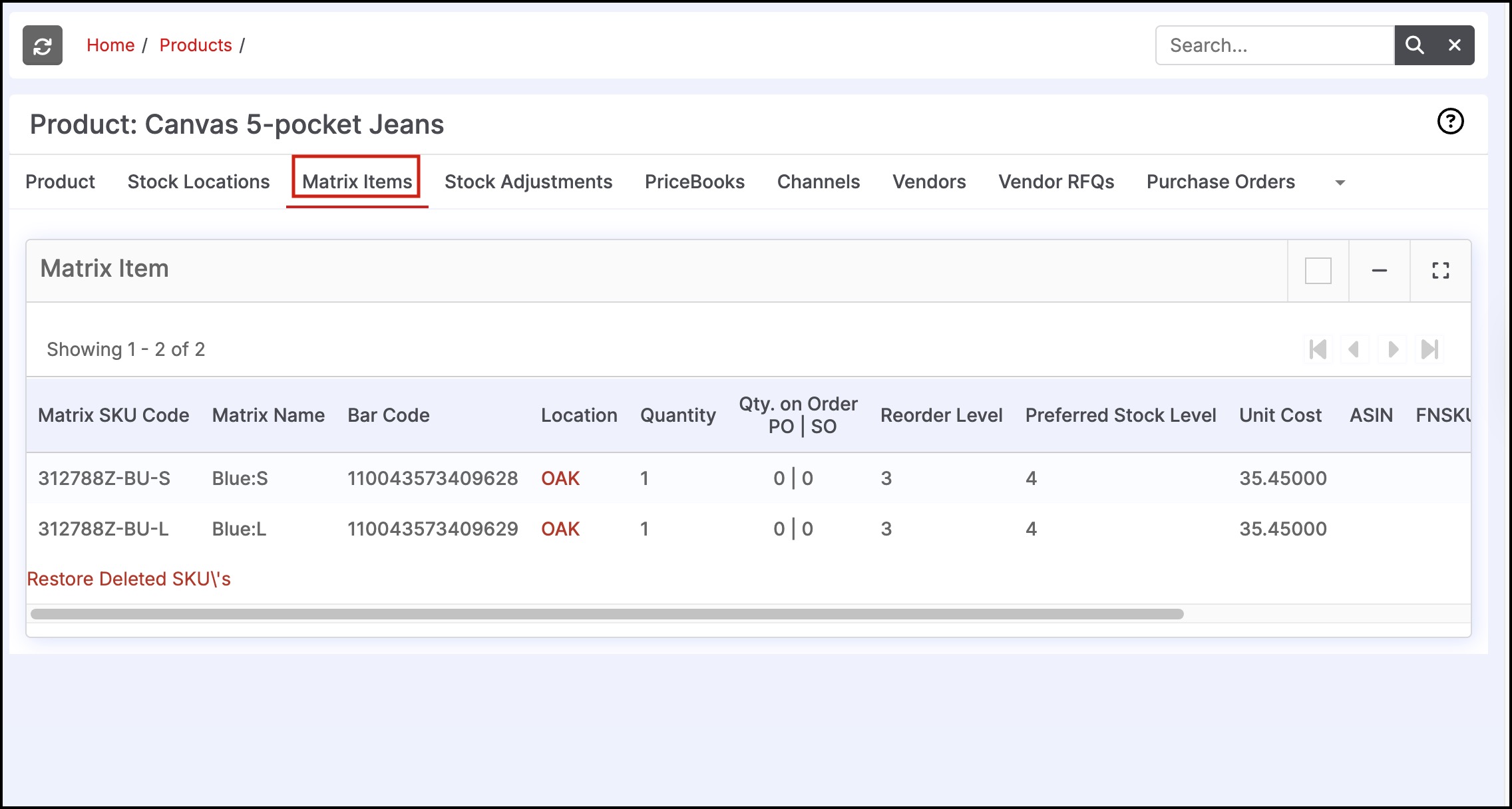
Task: Click bar code 110043573409629
Action: pos(433,529)
